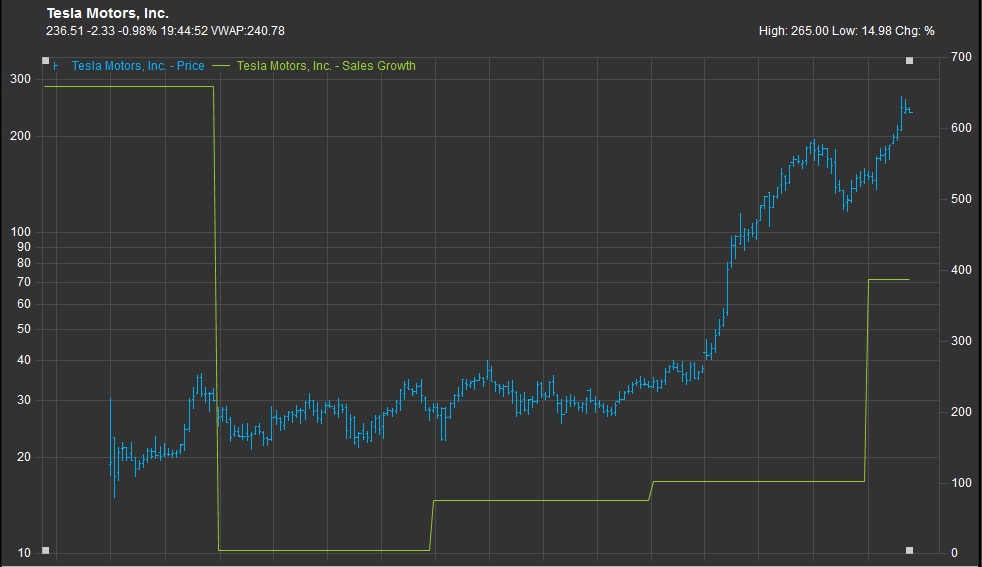Click the Low: 14.98 readout
982x567 pixels.
click(x=862, y=31)
